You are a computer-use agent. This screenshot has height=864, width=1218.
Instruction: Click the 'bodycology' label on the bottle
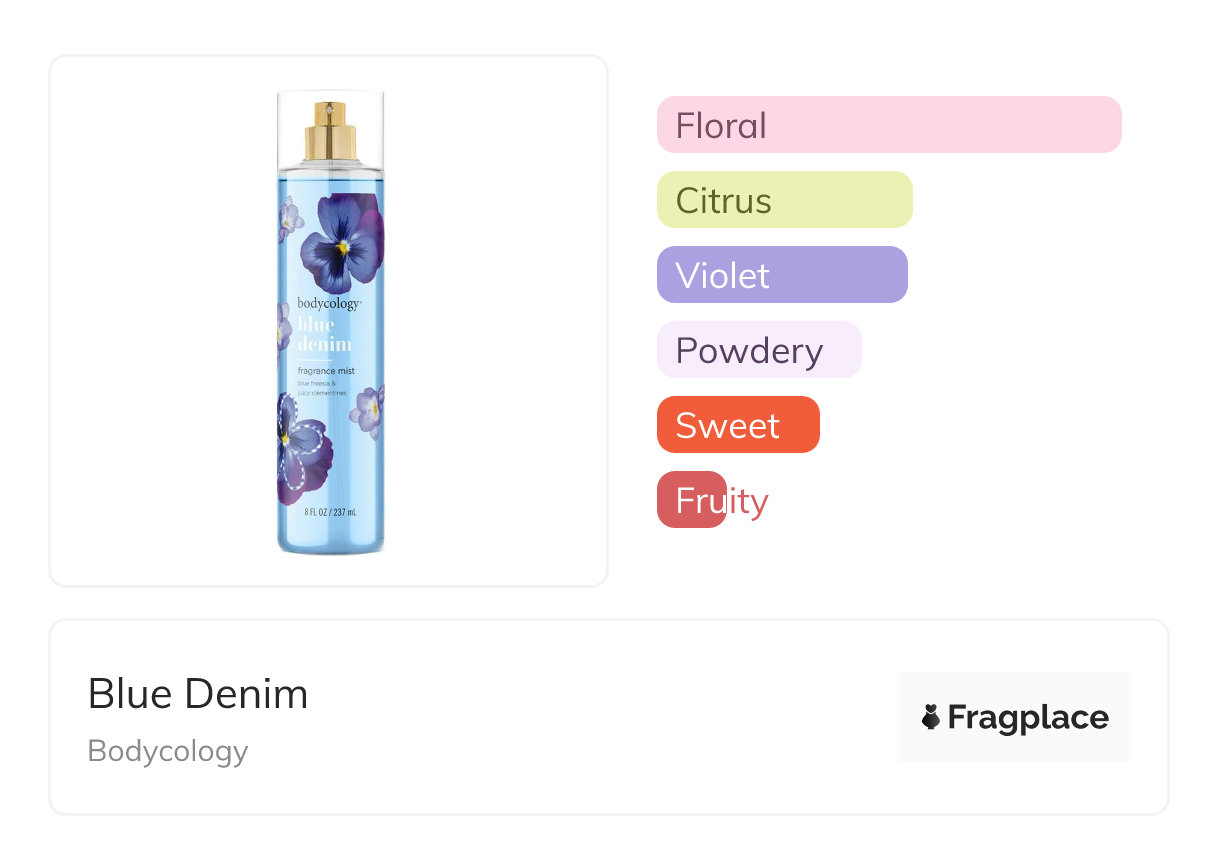click(x=328, y=303)
